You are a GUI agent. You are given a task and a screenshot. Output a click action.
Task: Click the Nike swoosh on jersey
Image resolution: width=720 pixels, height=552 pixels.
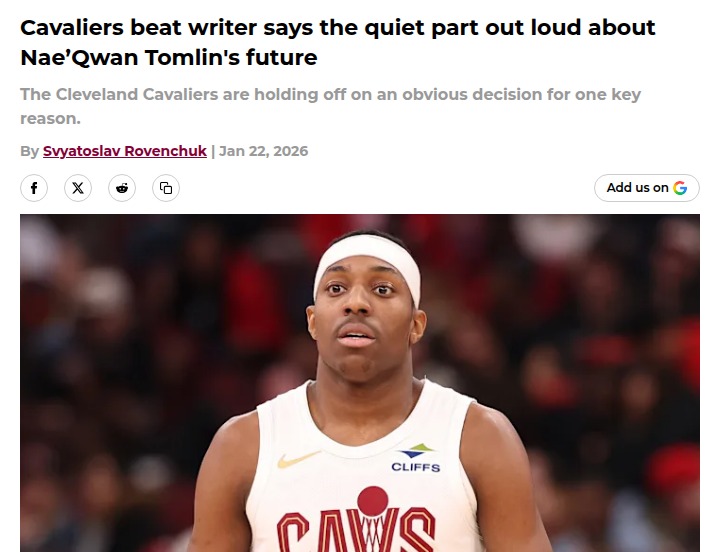[x=298, y=459]
